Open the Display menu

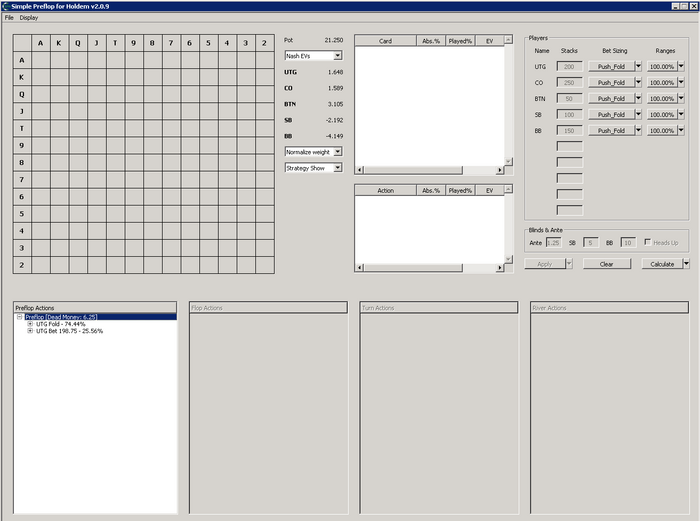click(29, 18)
